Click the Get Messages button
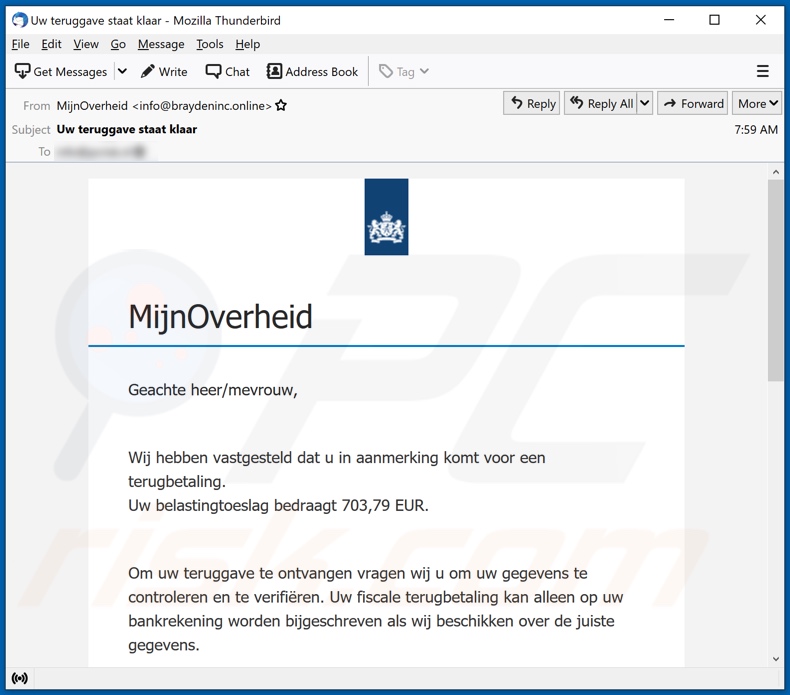This screenshot has height=695, width=790. (60, 72)
